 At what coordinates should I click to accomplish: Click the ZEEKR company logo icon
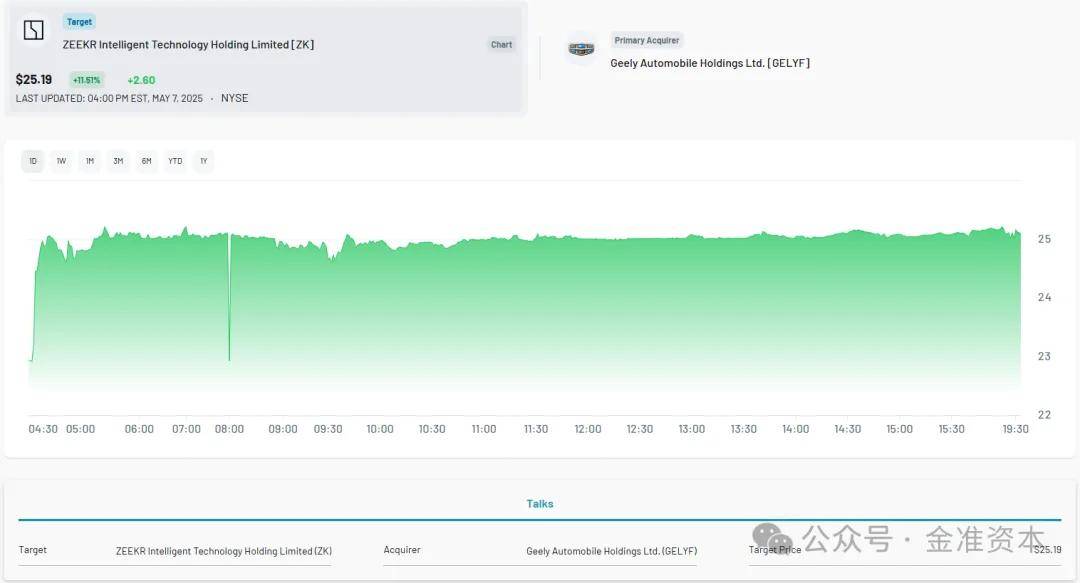(x=34, y=30)
